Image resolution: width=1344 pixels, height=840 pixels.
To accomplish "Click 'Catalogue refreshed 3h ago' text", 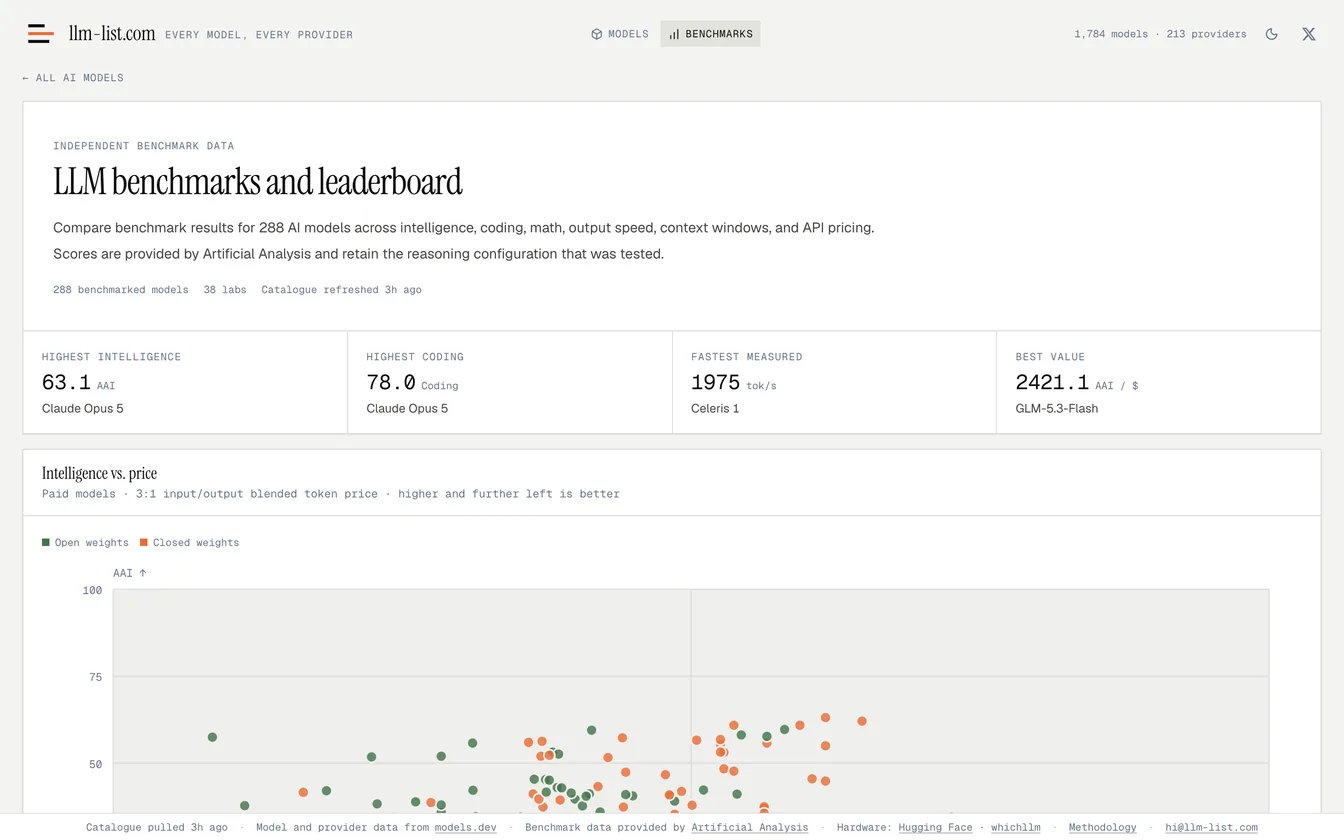I will click(x=341, y=290).
